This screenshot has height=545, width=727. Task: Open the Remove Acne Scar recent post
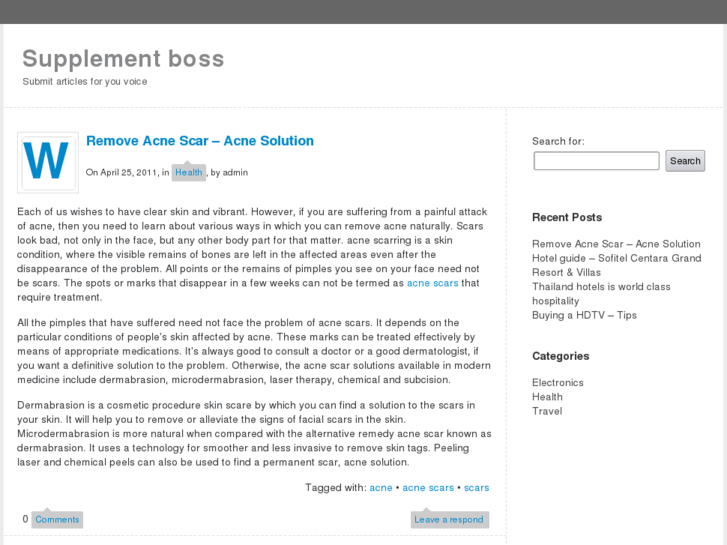coord(616,244)
